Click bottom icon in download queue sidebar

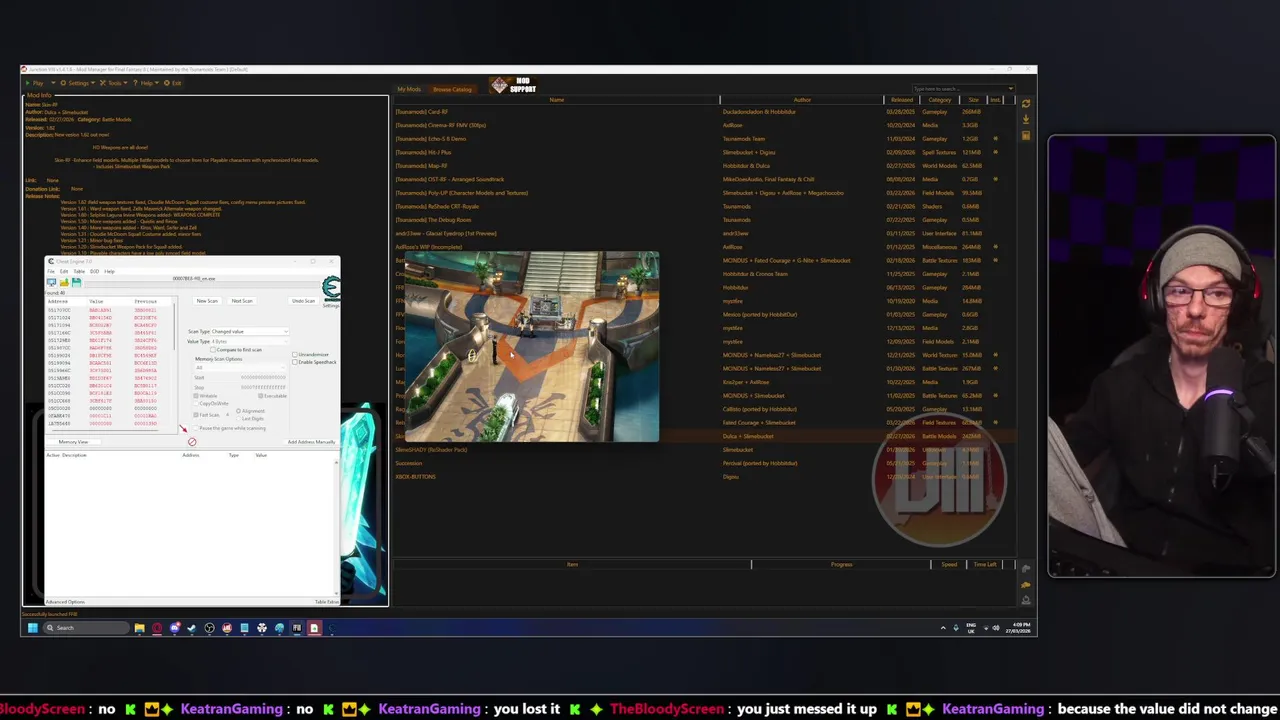point(1026,600)
